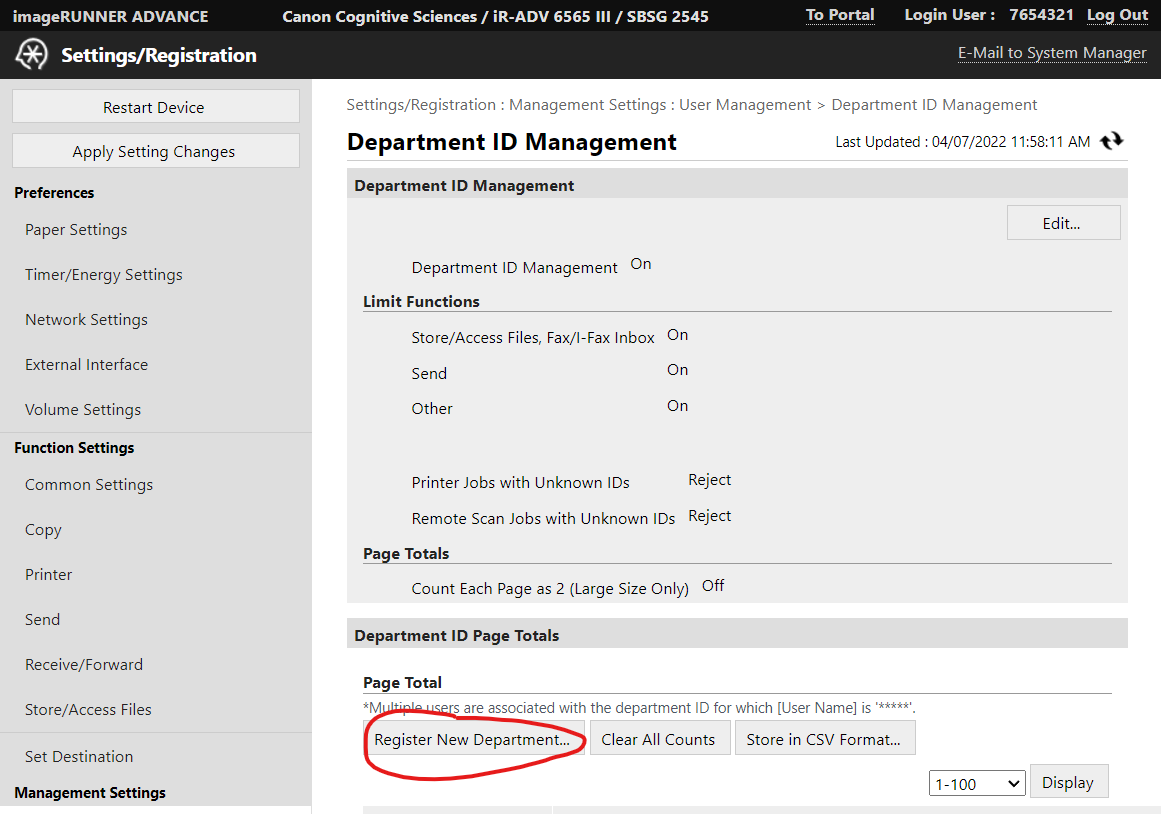Open the 1-100 range dropdown
The width and height of the screenshot is (1161, 814).
click(977, 783)
